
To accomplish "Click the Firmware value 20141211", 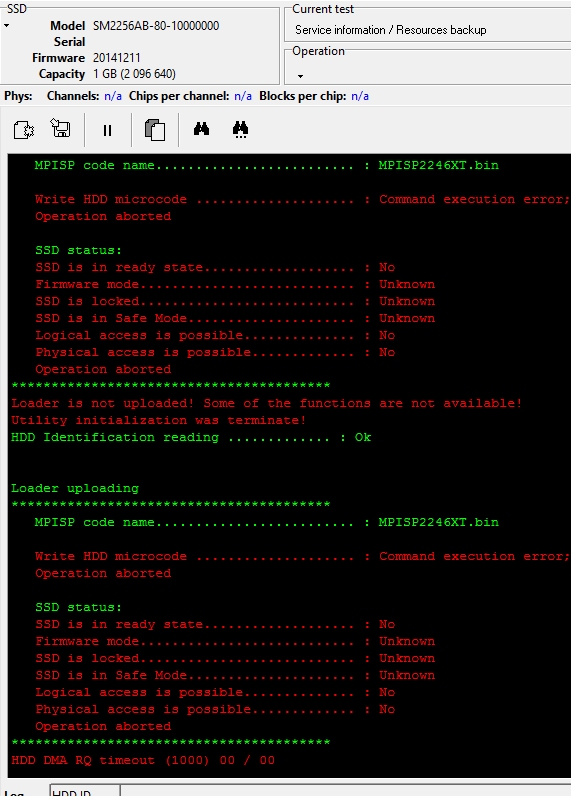I will [117, 58].
